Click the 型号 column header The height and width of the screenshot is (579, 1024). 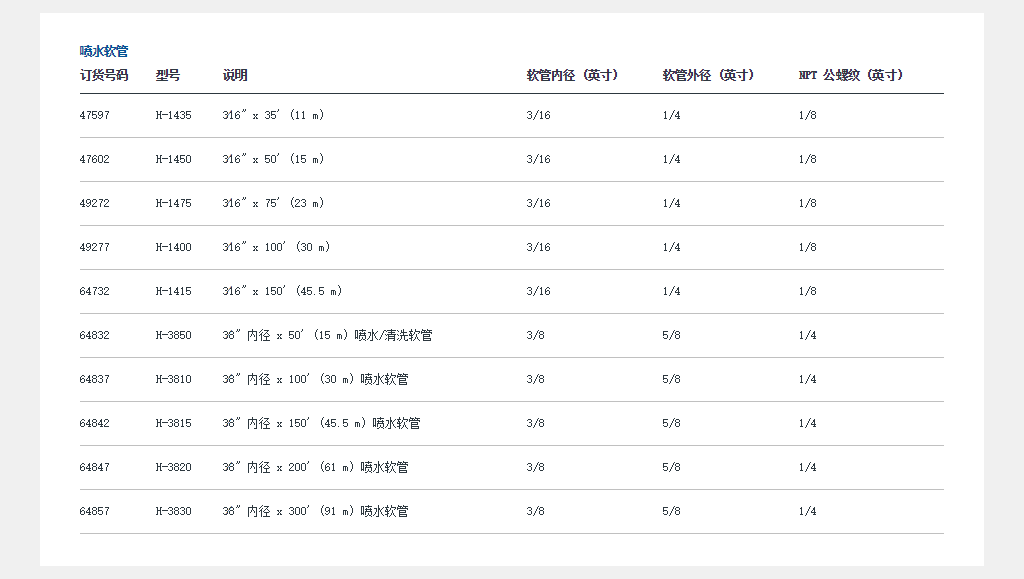coord(168,75)
